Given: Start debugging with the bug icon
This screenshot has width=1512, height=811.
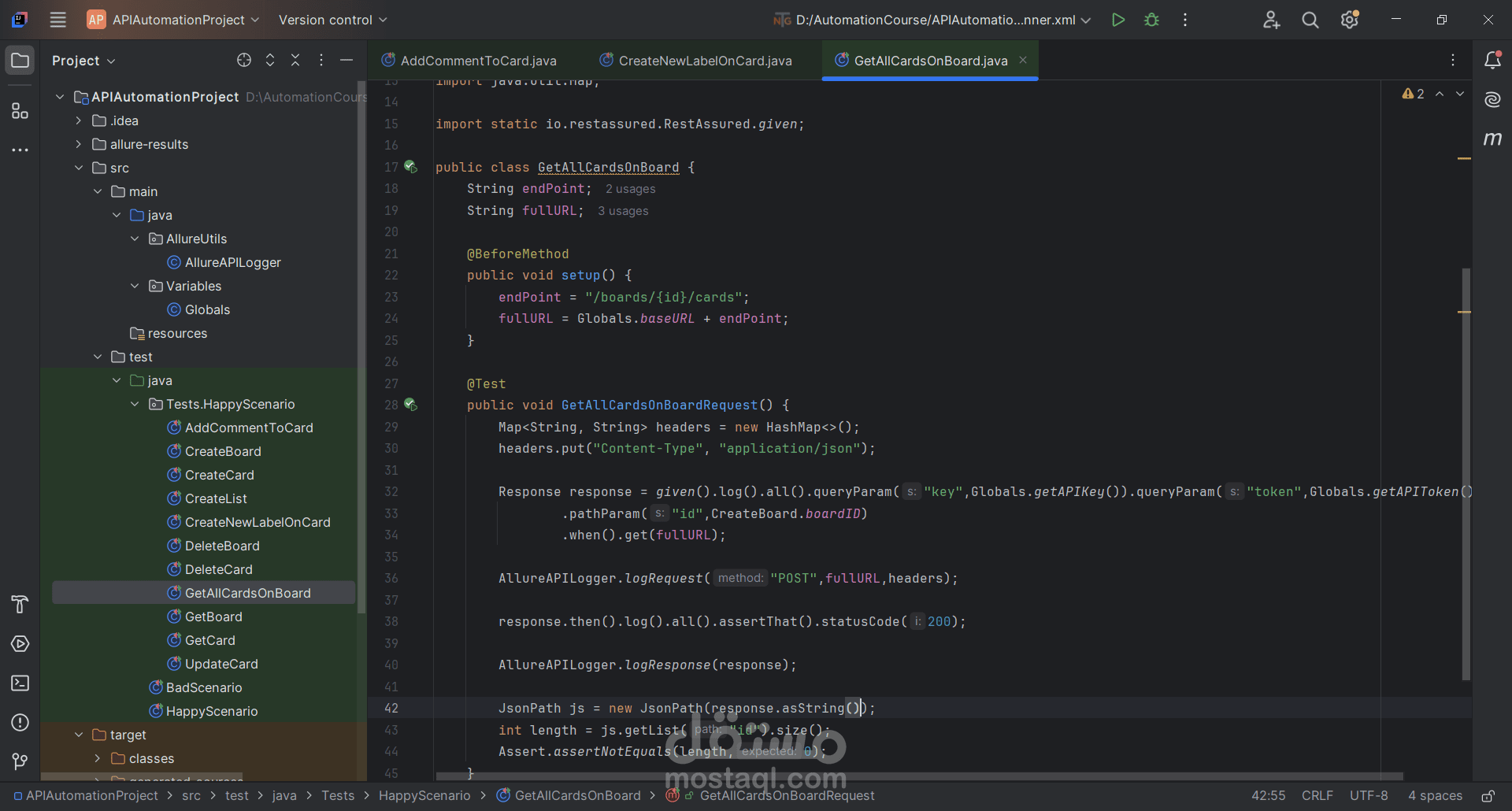Looking at the screenshot, I should [x=1151, y=20].
